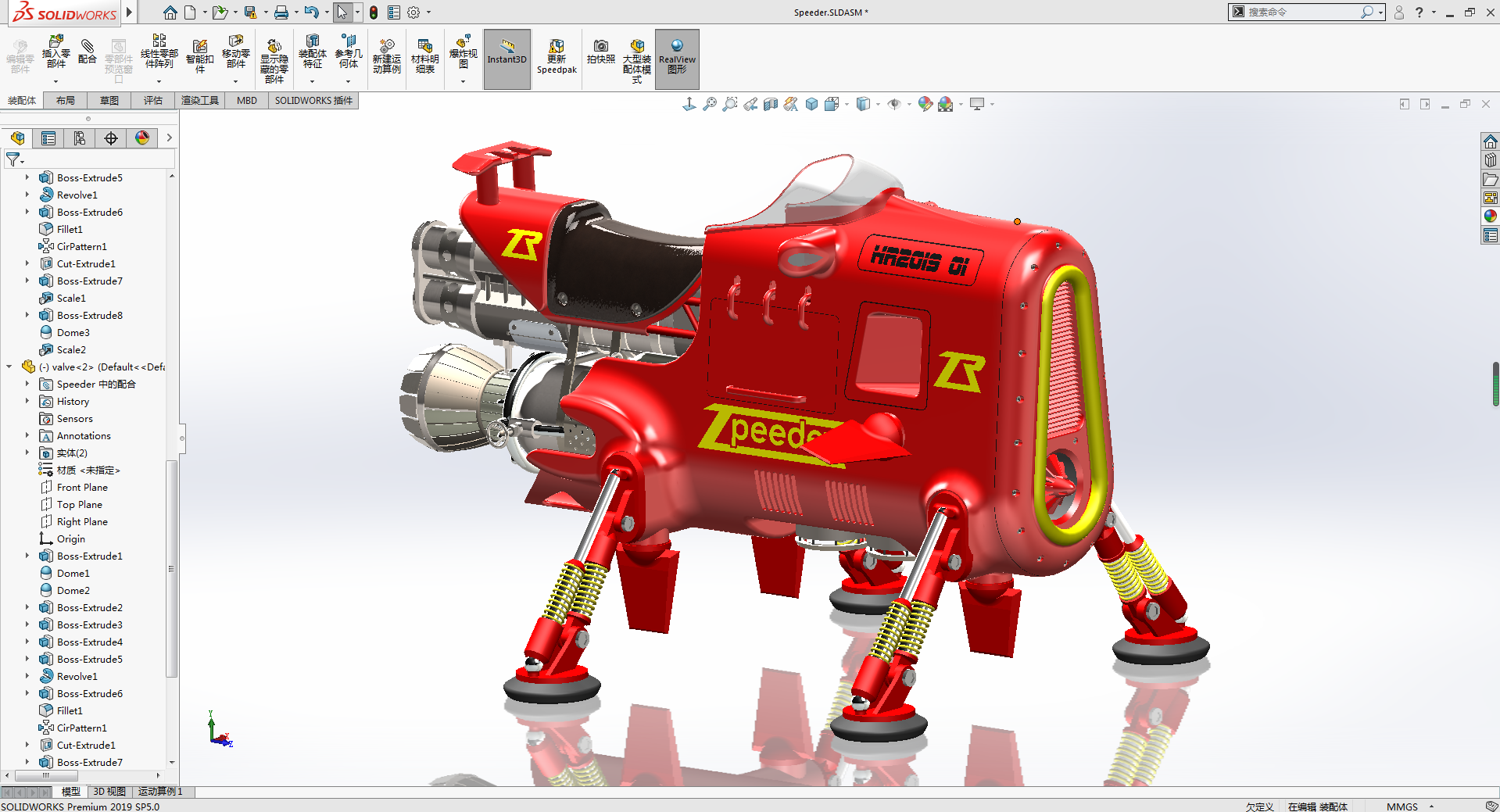
Task: Click the feature tree horizontal scrollbar
Action: click(x=47, y=775)
